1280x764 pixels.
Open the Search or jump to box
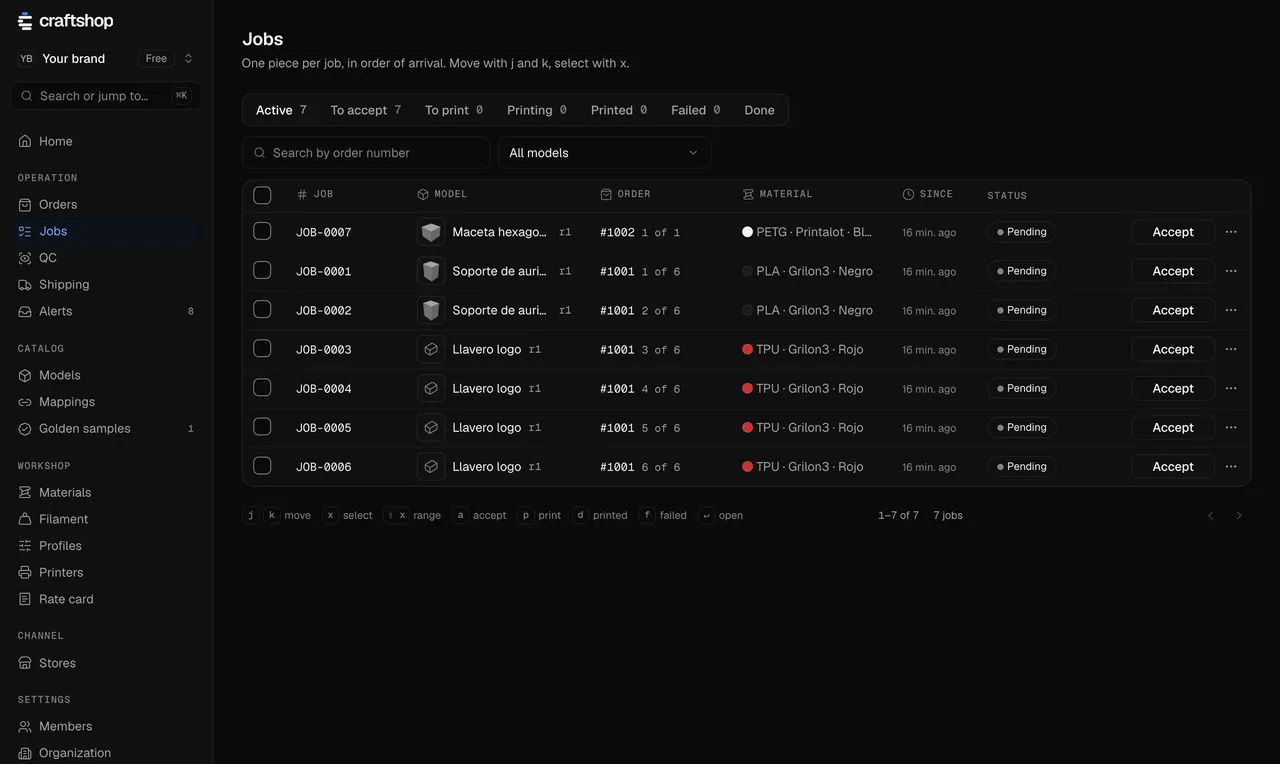[x=107, y=96]
